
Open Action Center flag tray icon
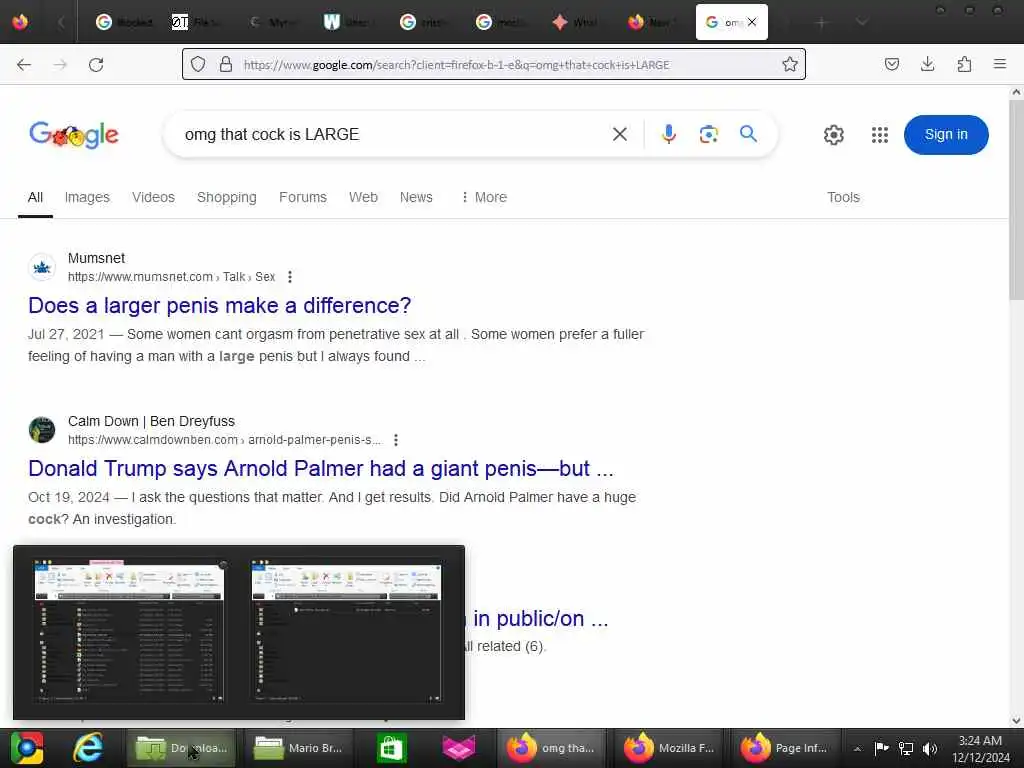point(881,748)
